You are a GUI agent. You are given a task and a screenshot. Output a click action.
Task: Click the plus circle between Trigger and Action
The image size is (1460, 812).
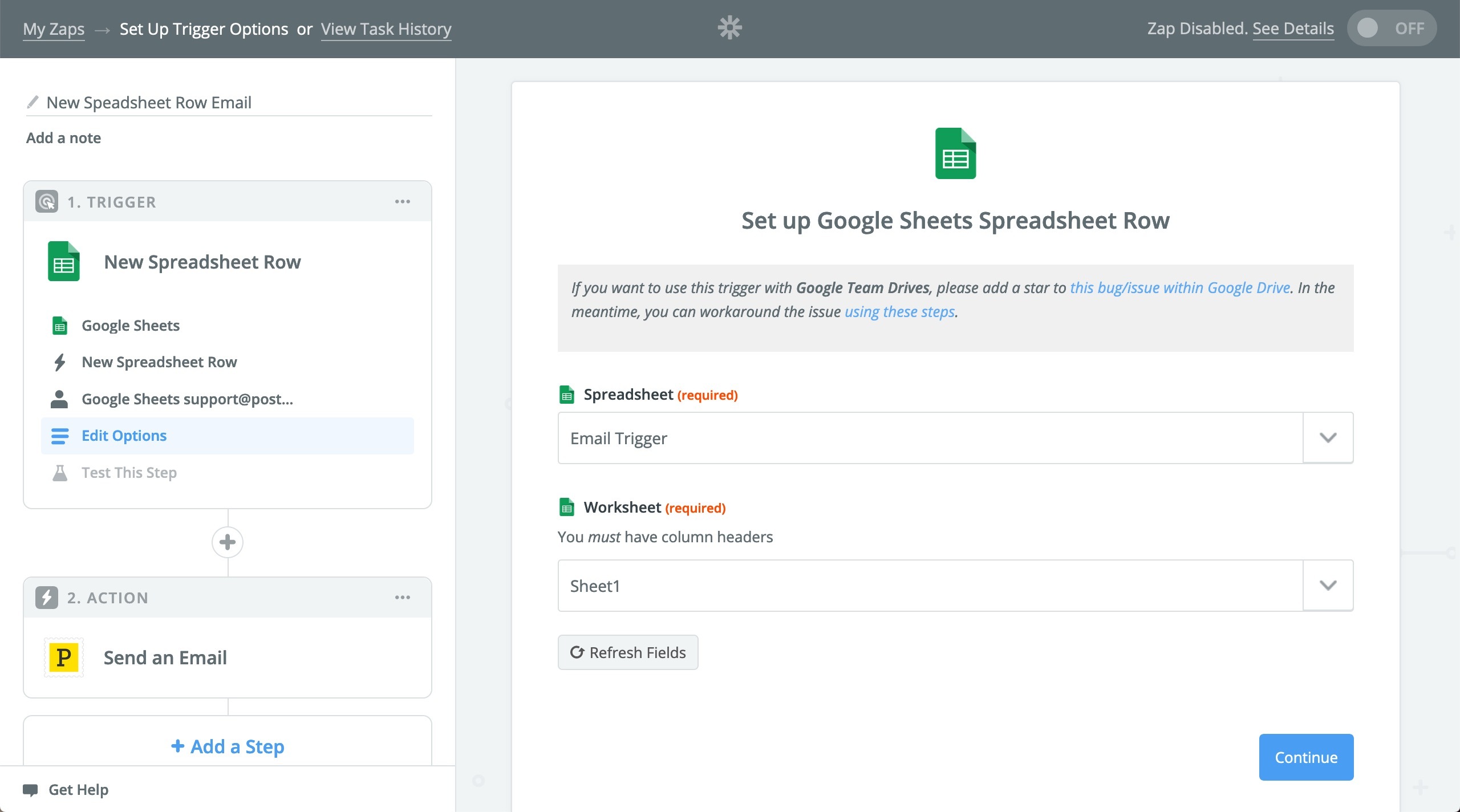tap(228, 542)
